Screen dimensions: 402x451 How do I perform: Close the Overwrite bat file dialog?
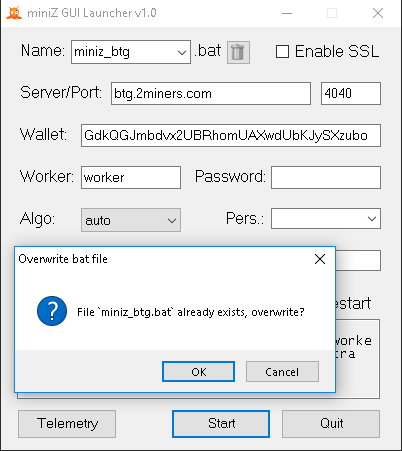(320, 259)
